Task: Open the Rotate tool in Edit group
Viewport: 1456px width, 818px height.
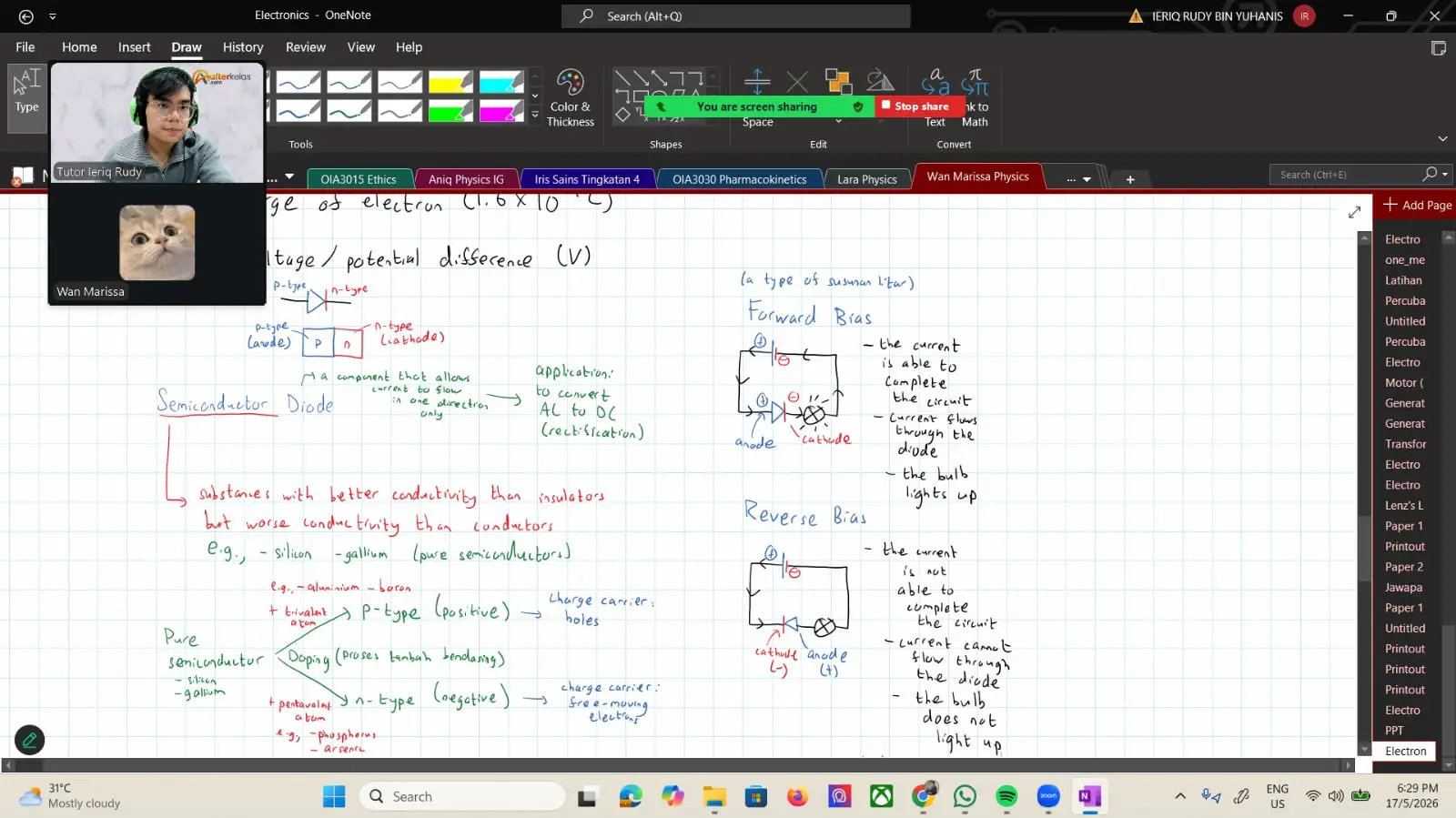Action: [880, 82]
